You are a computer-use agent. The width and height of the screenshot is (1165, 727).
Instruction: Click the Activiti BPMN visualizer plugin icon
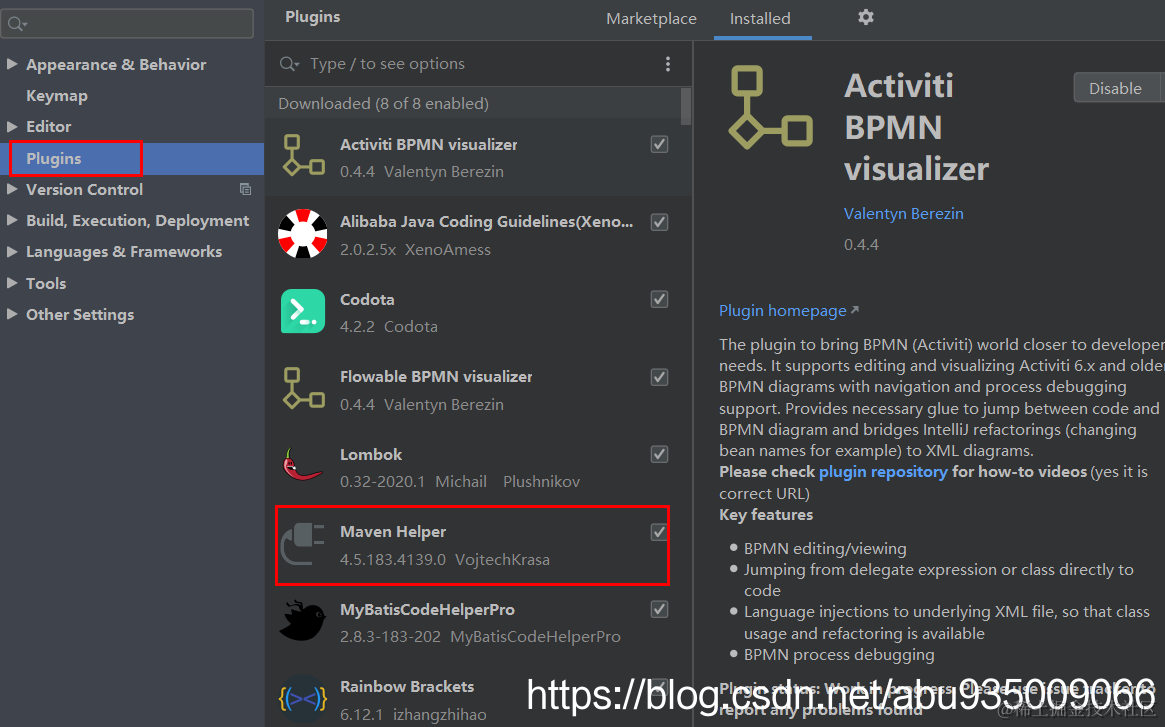(x=303, y=157)
